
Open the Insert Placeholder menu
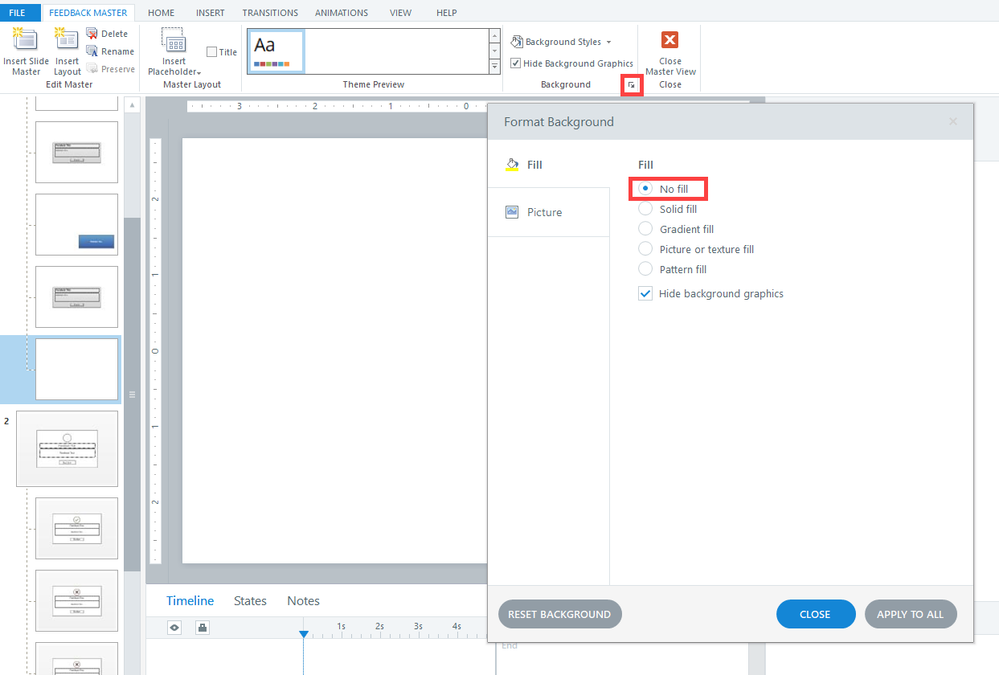pyautogui.click(x=173, y=52)
